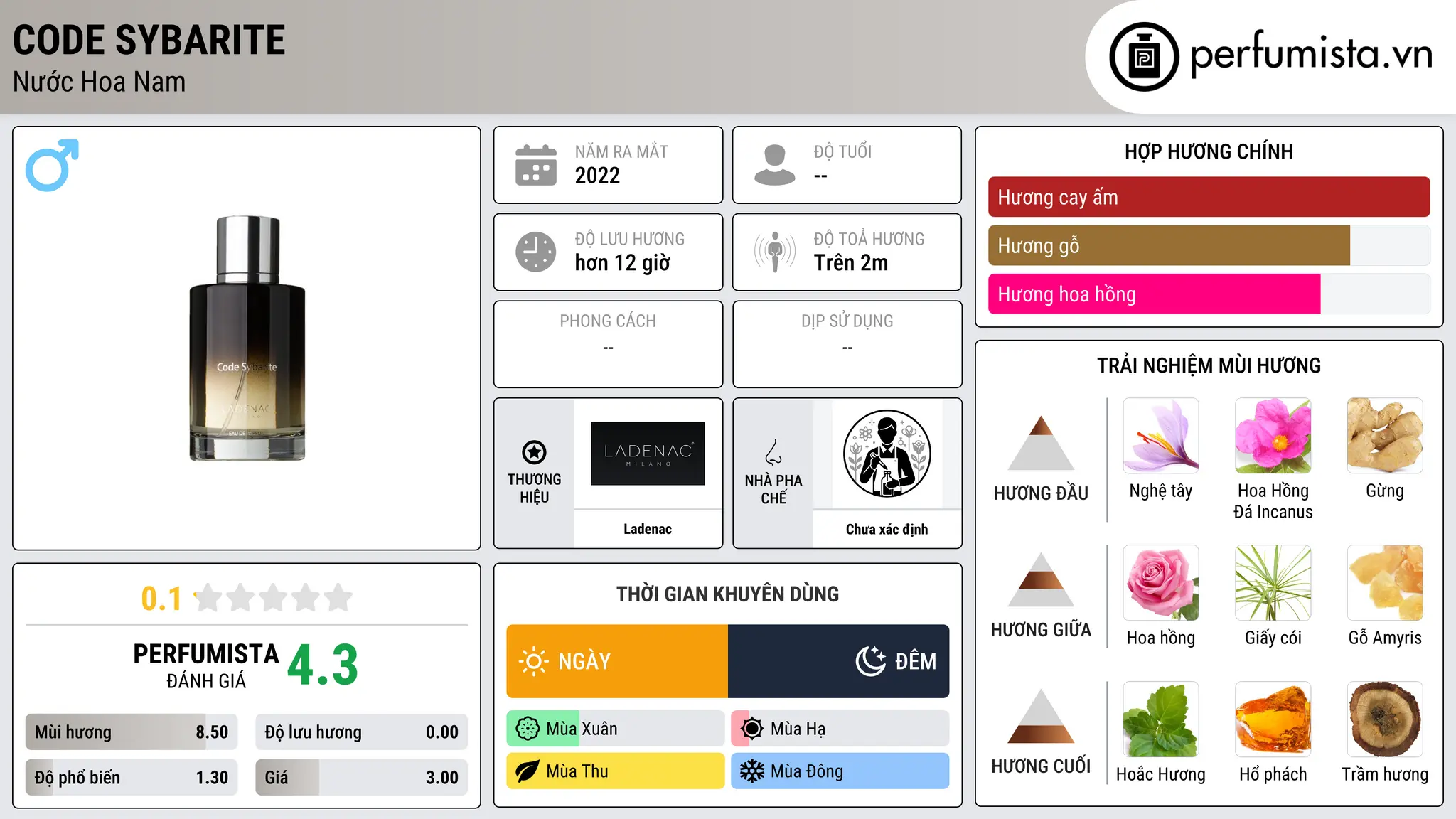This screenshot has height=819, width=1456.
Task: Click the green 4.3 Perfumista score
Action: 323,665
